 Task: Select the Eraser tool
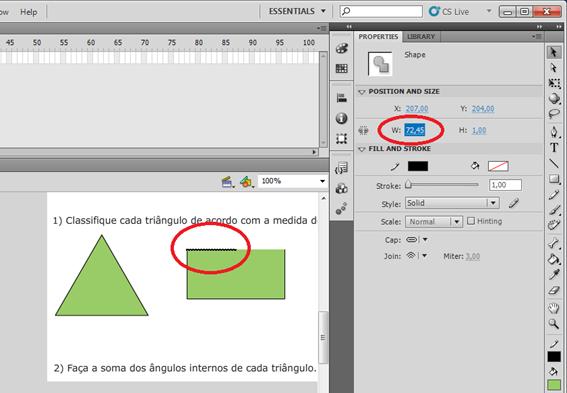point(554,290)
